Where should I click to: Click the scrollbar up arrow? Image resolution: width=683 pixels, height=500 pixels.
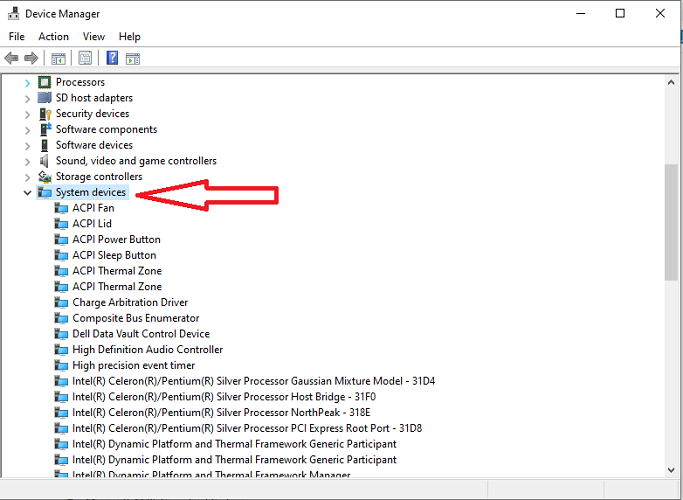point(671,82)
